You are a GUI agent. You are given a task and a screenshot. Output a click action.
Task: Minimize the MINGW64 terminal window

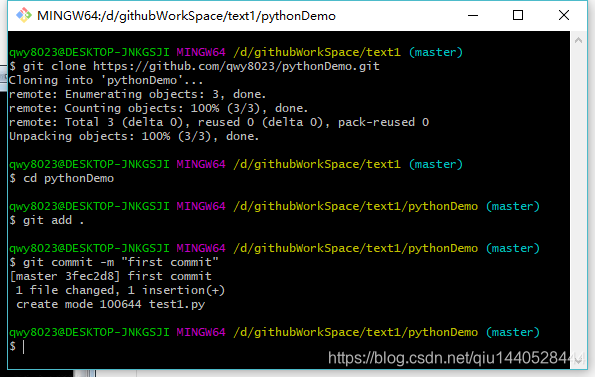coord(473,16)
